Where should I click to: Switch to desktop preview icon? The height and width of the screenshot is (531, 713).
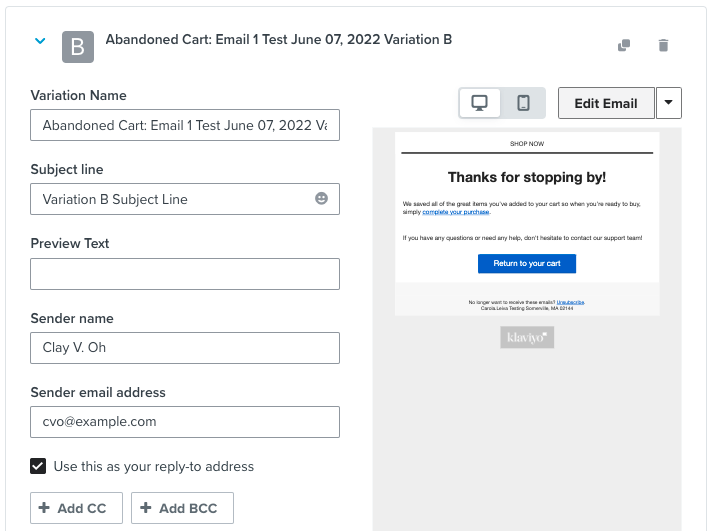click(x=480, y=103)
